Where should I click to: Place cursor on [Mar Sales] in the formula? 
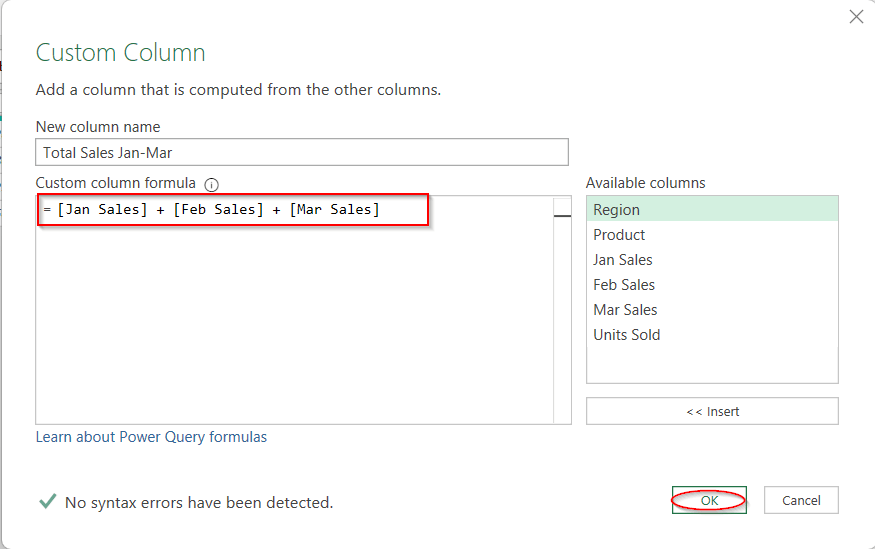coord(334,210)
